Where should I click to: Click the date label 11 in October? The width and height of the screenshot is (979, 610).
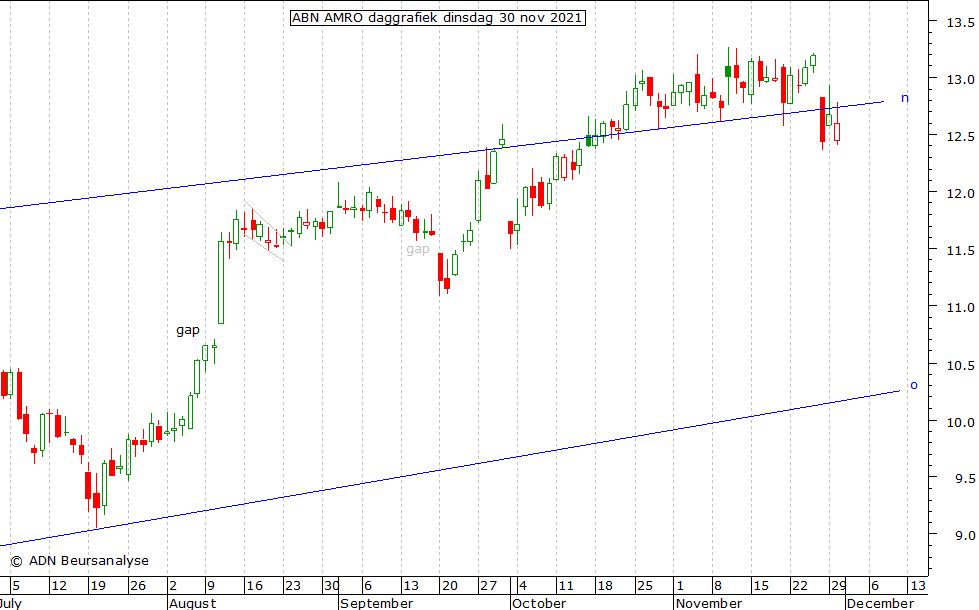566,586
